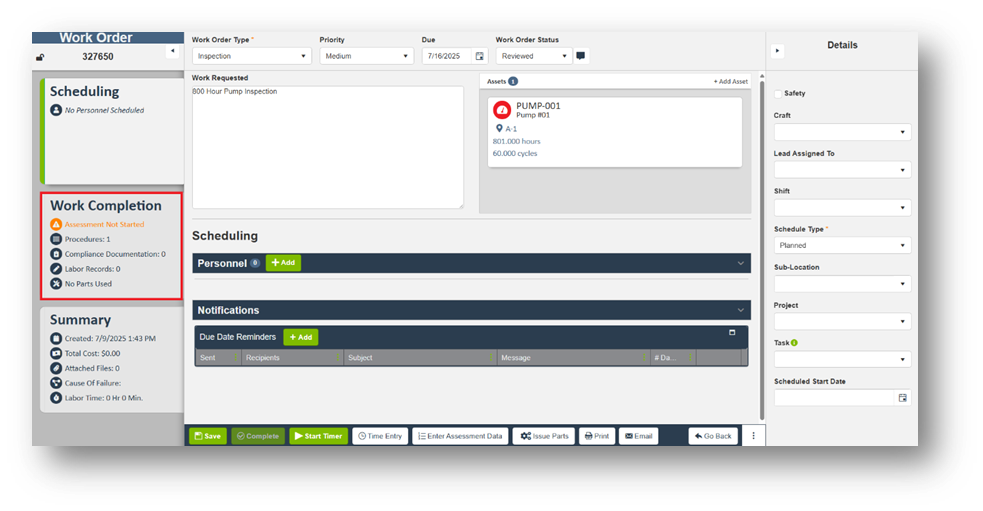Click the Task info icon
This screenshot has width=983, height=511.
coord(794,343)
